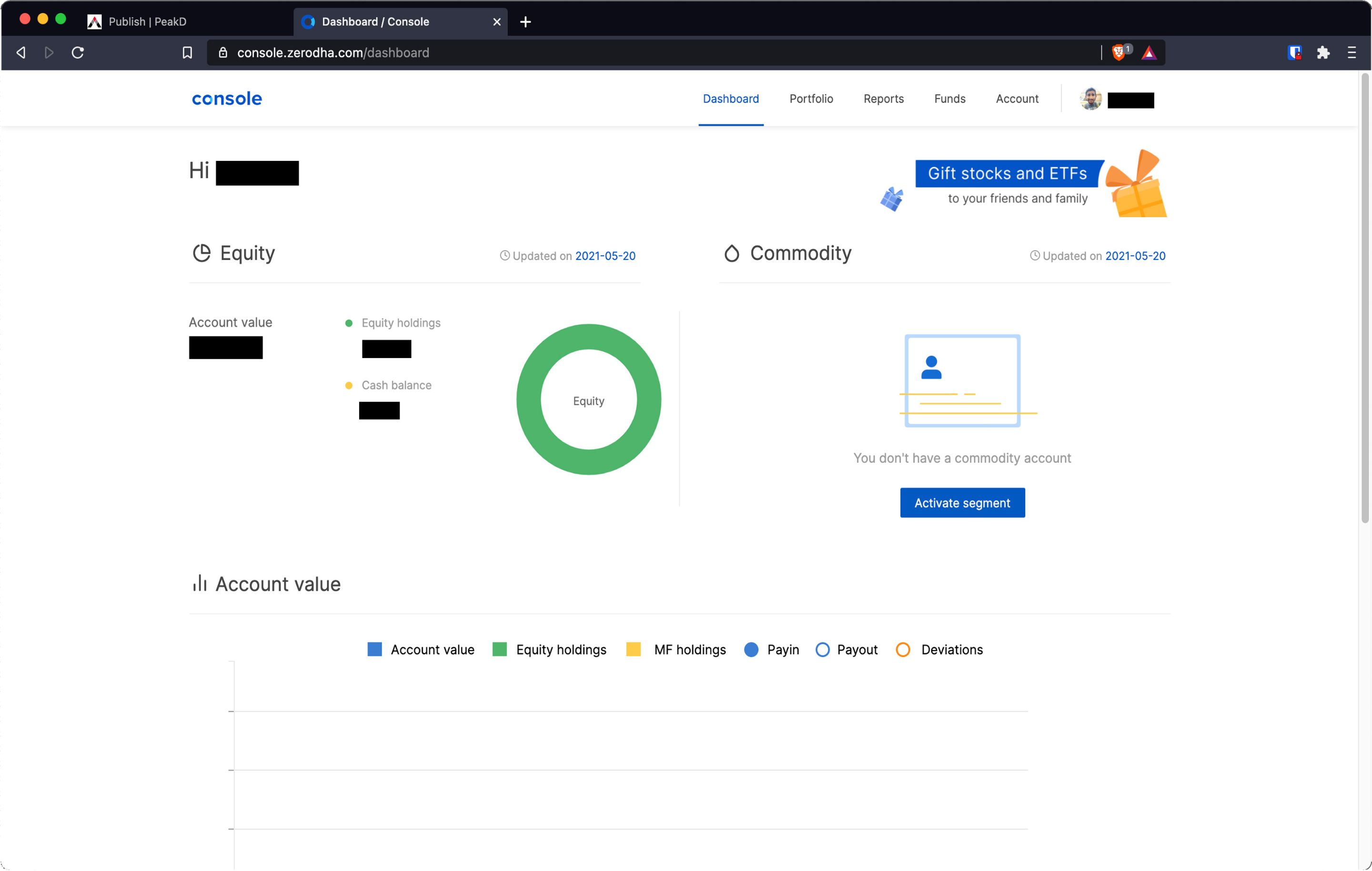Click the bar chart icon by Account value
This screenshot has width=1372, height=871.
coord(200,583)
